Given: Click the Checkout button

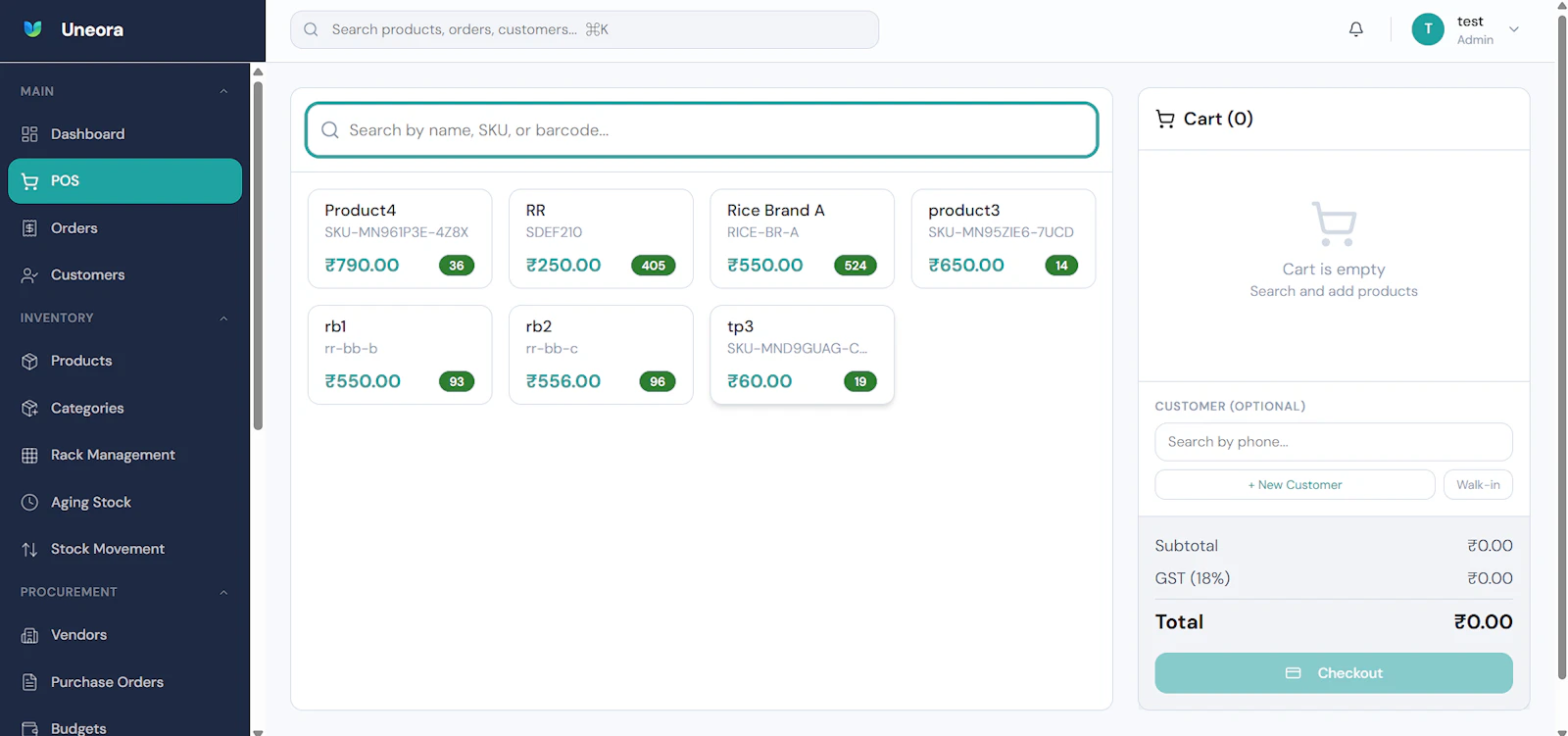Looking at the screenshot, I should coord(1334,673).
